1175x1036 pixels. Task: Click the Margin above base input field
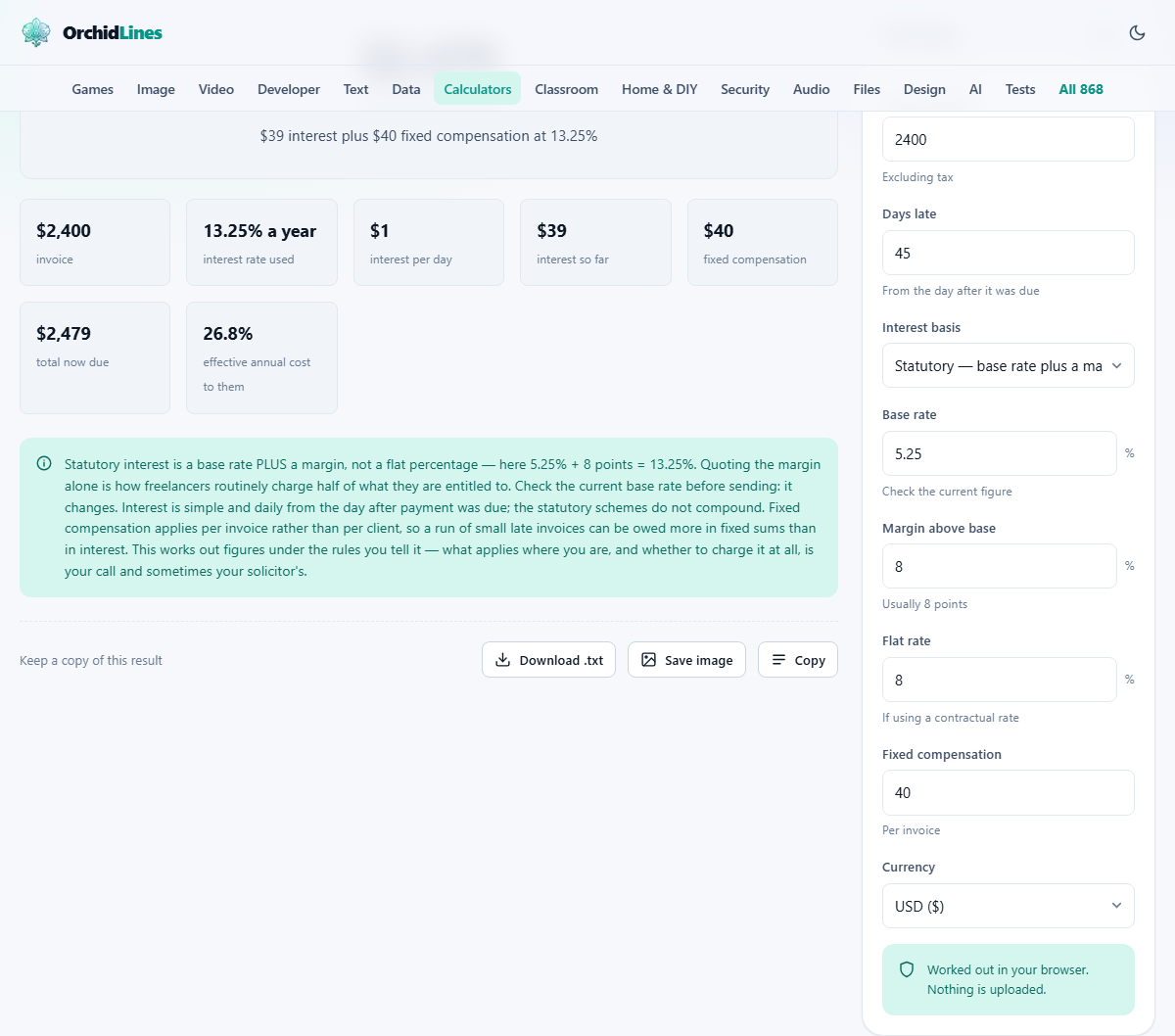[999, 566]
